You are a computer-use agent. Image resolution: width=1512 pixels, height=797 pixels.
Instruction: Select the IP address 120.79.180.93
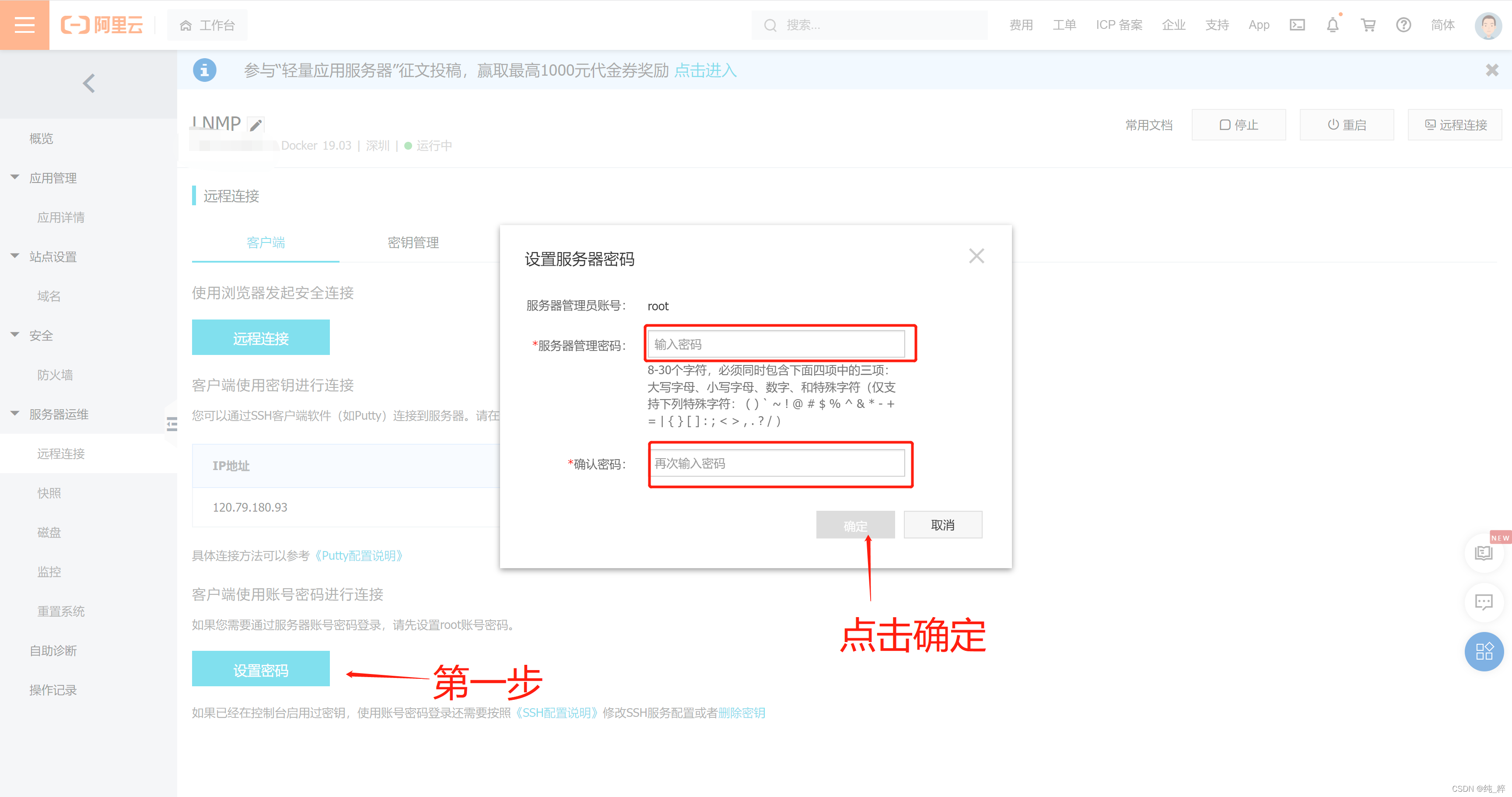coord(250,507)
